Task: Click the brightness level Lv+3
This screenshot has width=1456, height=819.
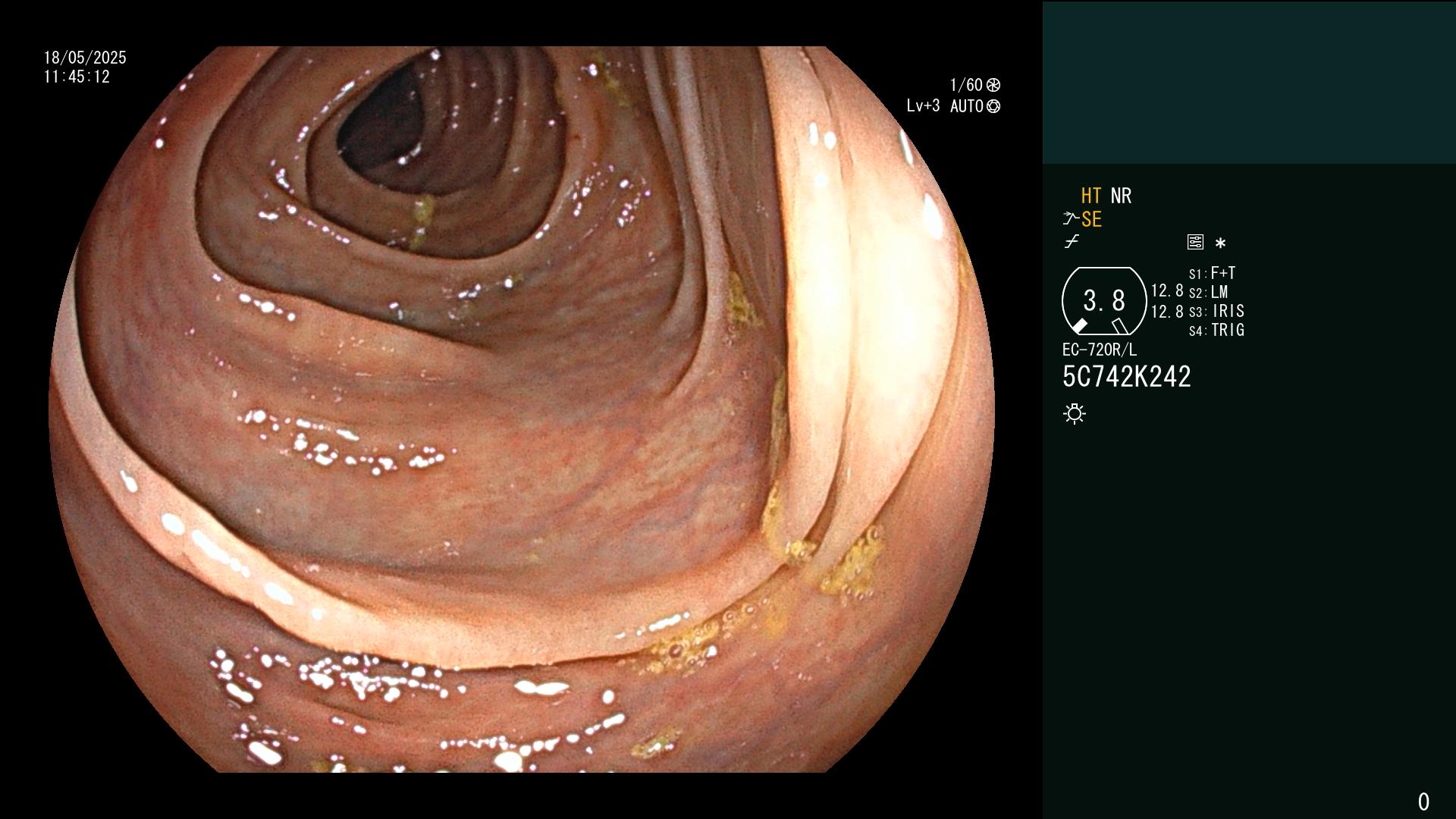Action: pyautogui.click(x=923, y=106)
